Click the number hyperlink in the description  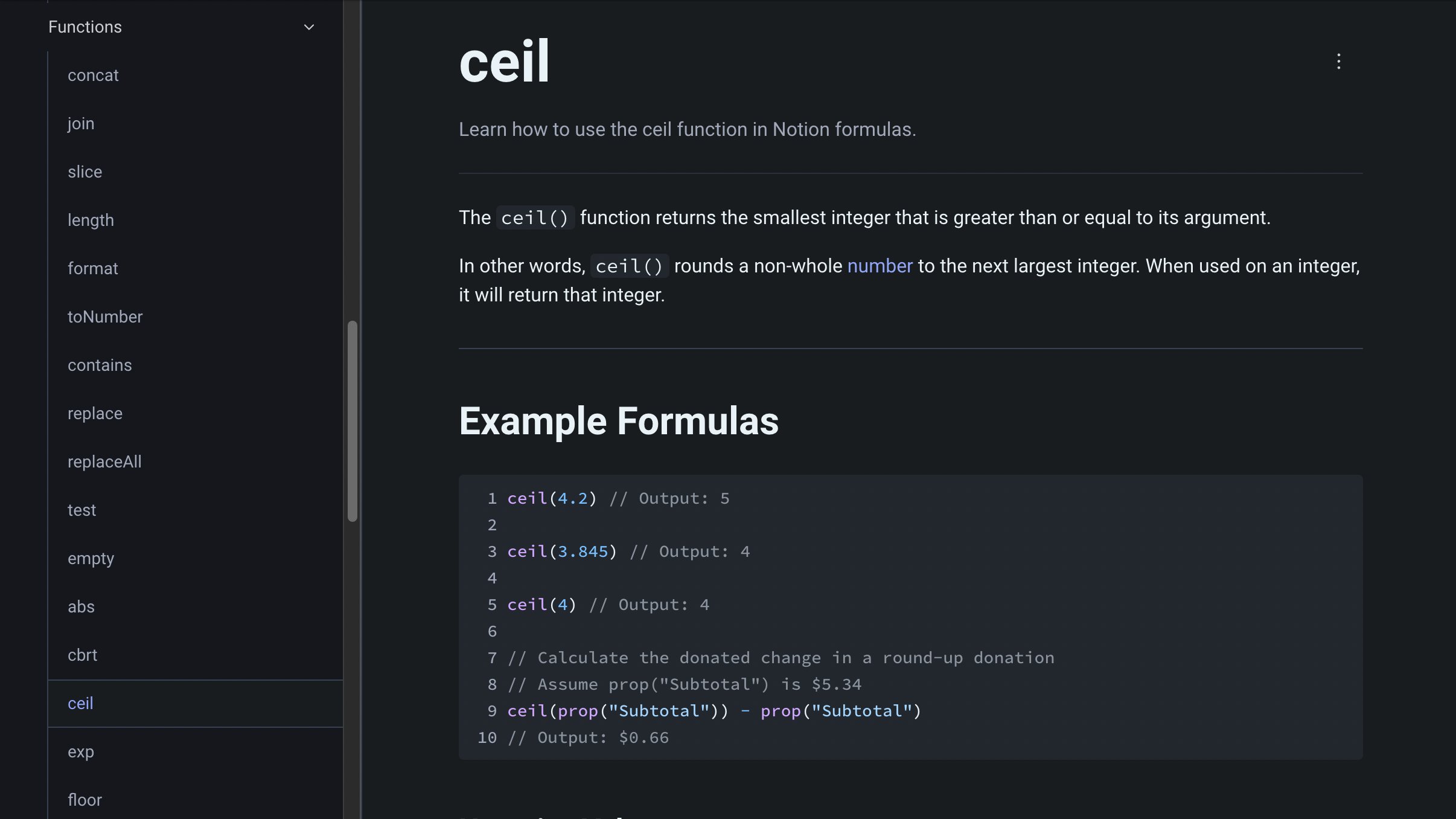pyautogui.click(x=880, y=266)
